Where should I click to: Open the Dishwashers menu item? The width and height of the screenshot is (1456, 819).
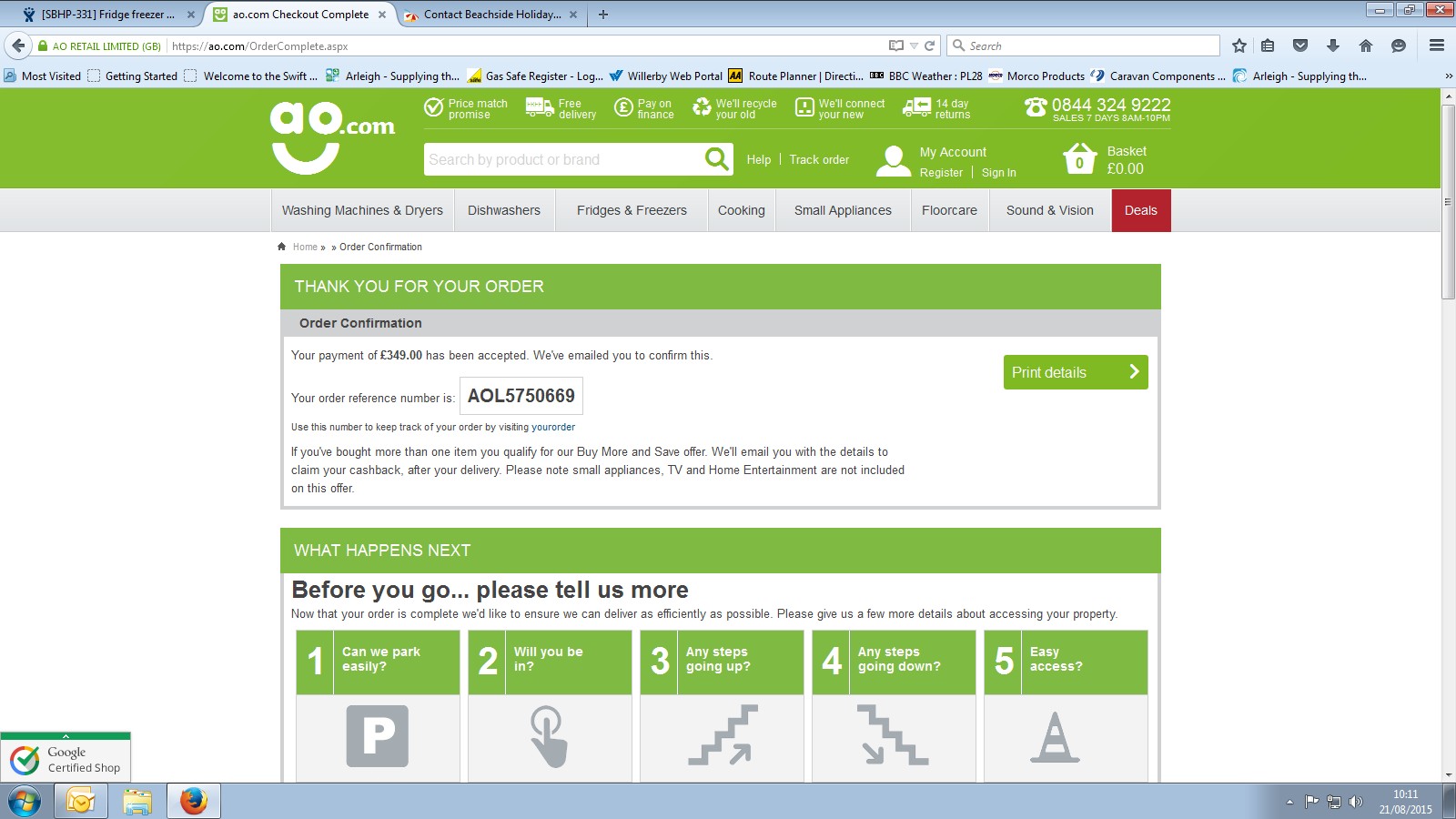[504, 210]
